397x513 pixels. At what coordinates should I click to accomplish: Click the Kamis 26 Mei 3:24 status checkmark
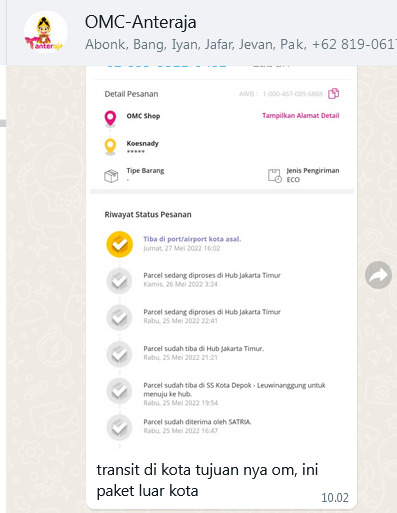119,281
